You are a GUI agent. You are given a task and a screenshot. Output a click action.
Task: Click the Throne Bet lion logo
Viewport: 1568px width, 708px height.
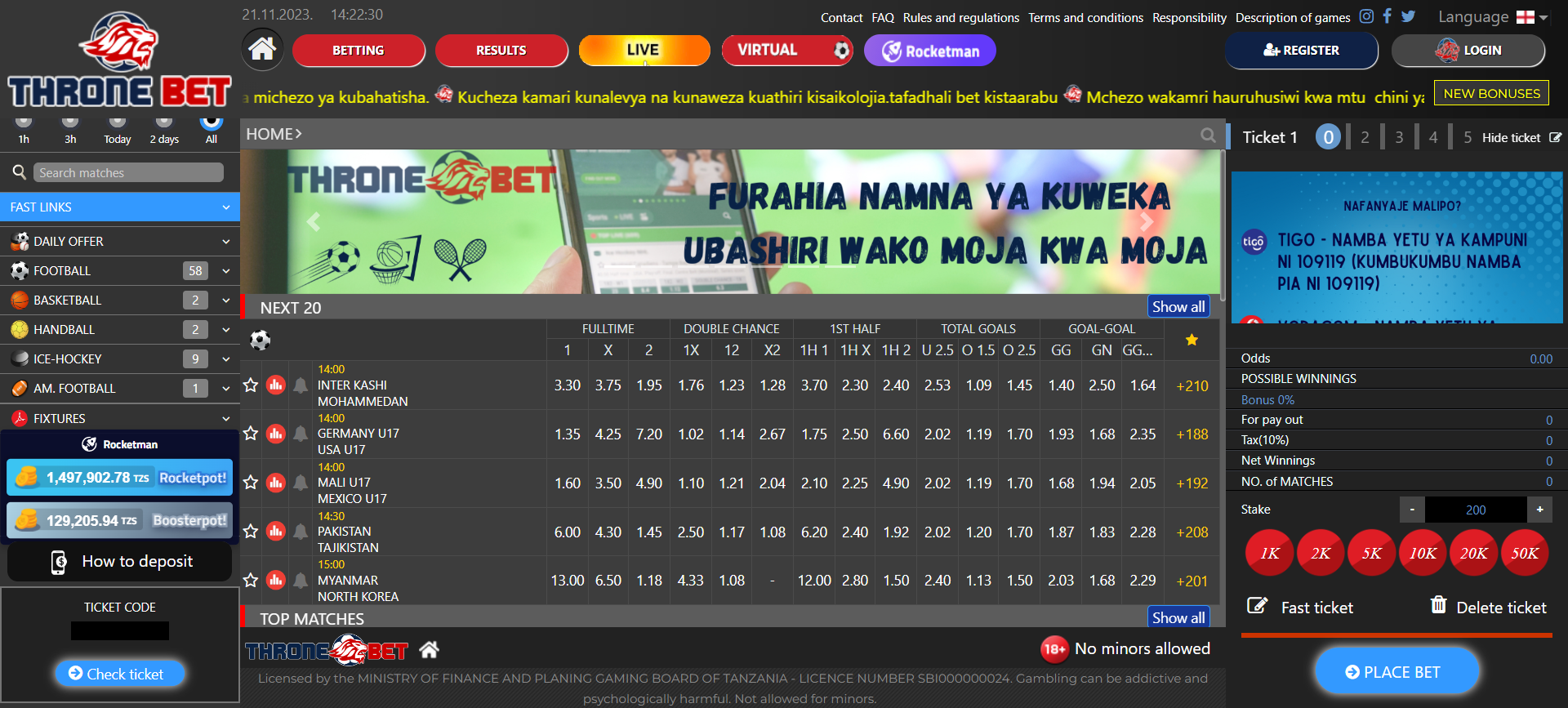119,59
